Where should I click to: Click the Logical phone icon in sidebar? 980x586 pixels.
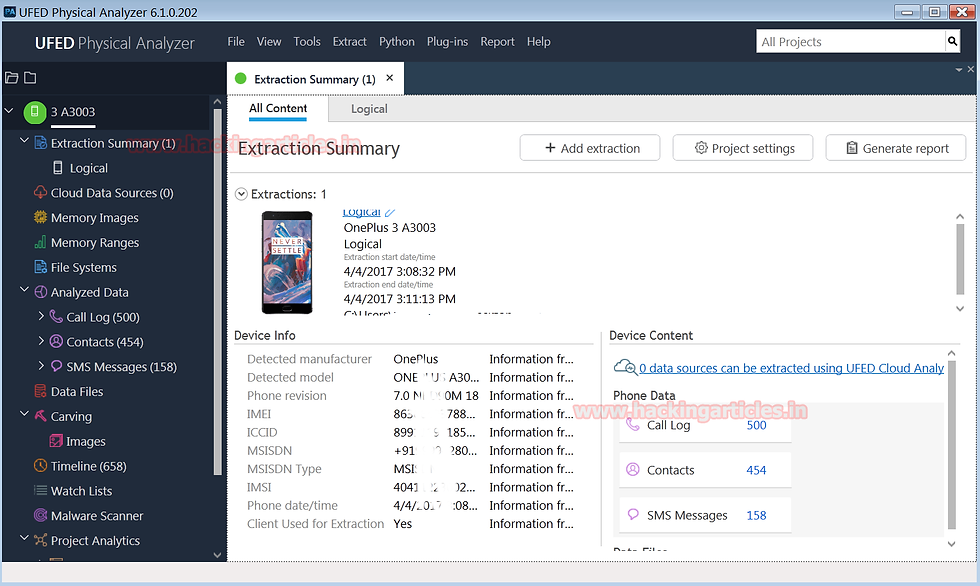58,168
